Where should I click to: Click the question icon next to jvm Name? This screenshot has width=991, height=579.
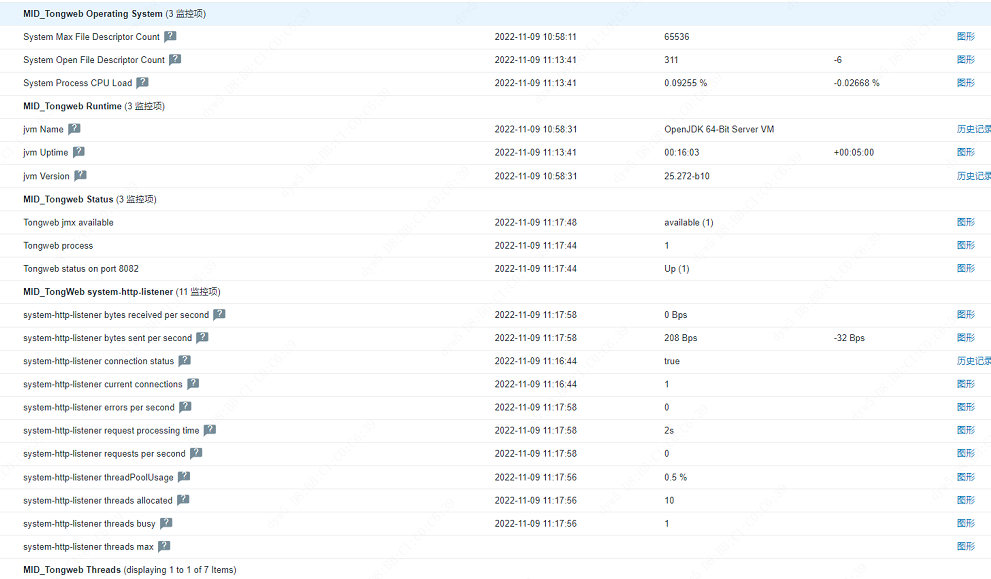click(74, 129)
